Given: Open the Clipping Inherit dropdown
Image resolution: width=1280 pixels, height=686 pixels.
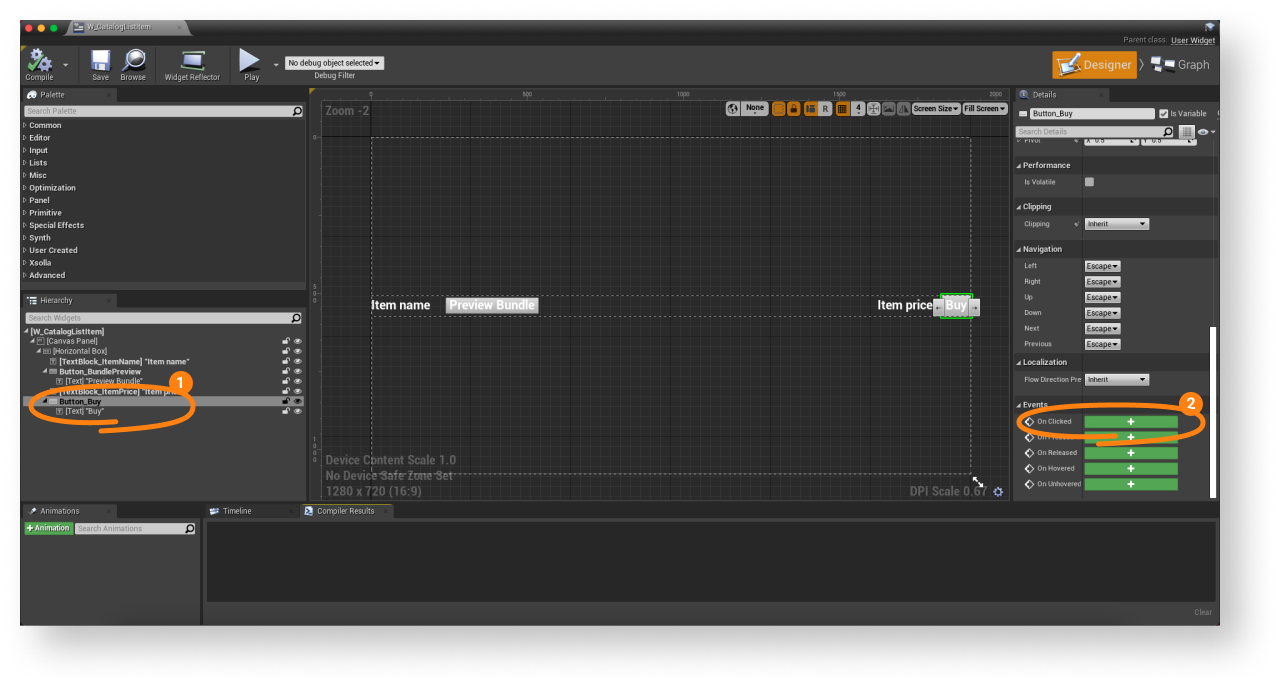Looking at the screenshot, I should pos(1116,224).
